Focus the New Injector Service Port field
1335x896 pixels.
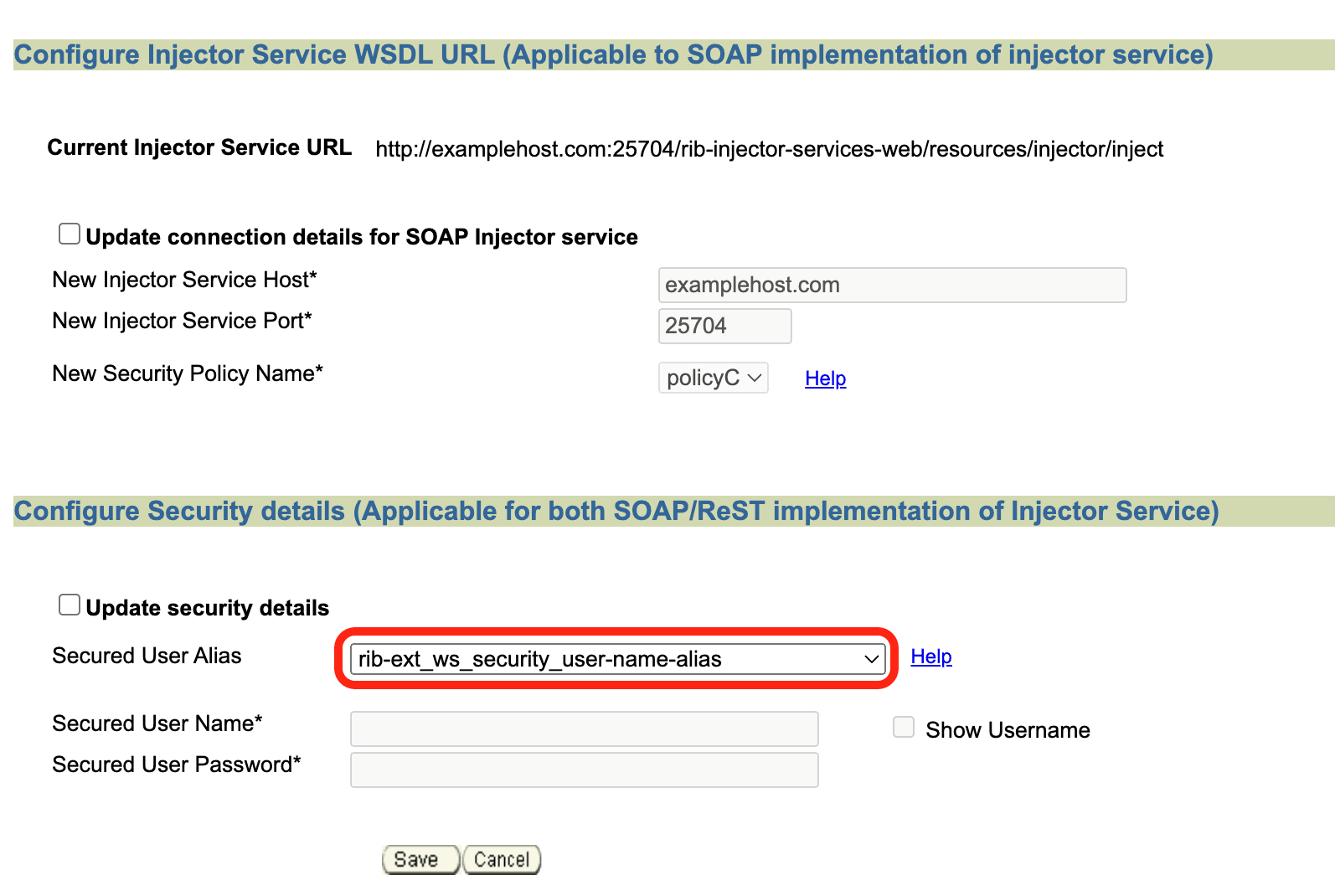725,326
